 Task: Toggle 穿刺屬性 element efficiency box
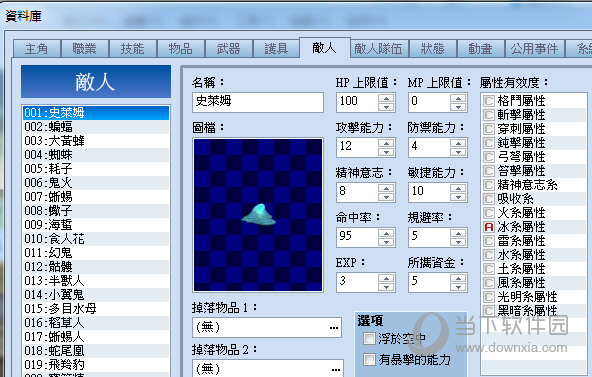489,129
